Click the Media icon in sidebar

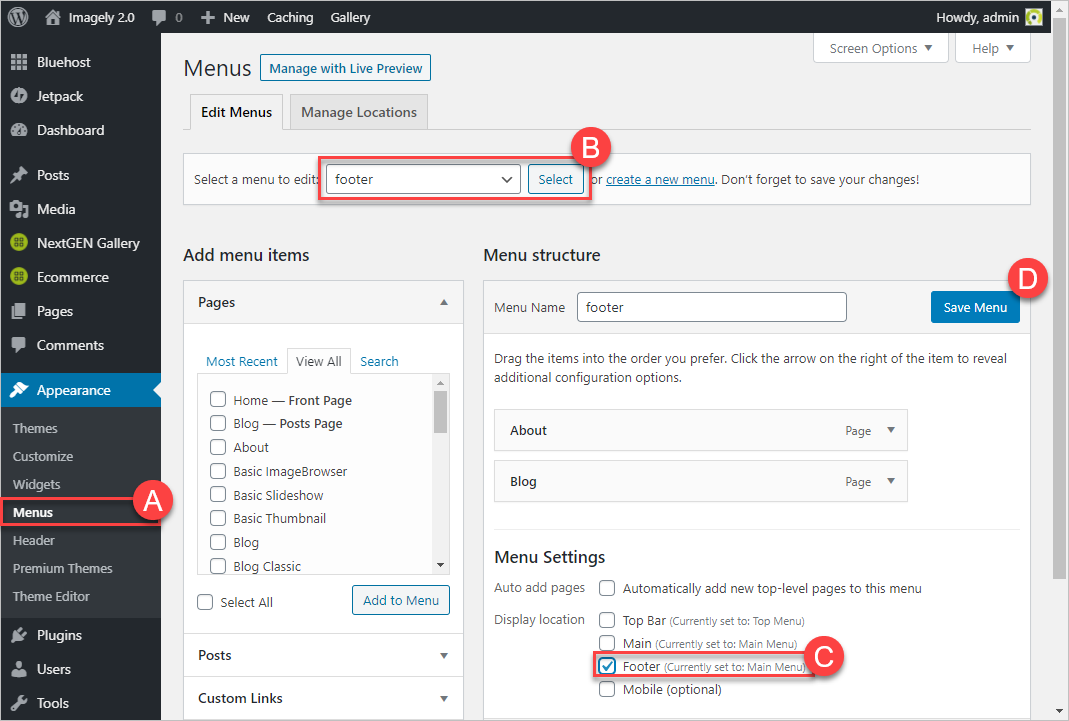click(19, 209)
